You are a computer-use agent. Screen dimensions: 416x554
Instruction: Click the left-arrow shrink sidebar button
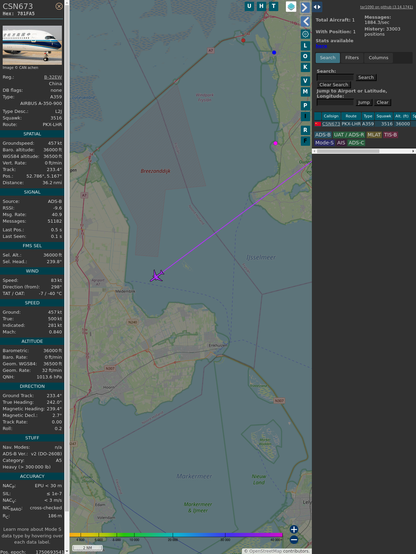pos(305,21)
